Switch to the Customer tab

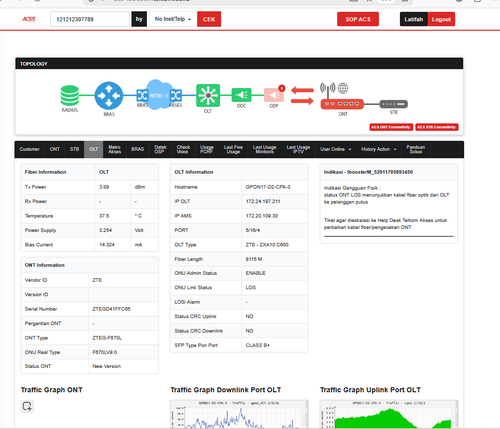pos(30,149)
